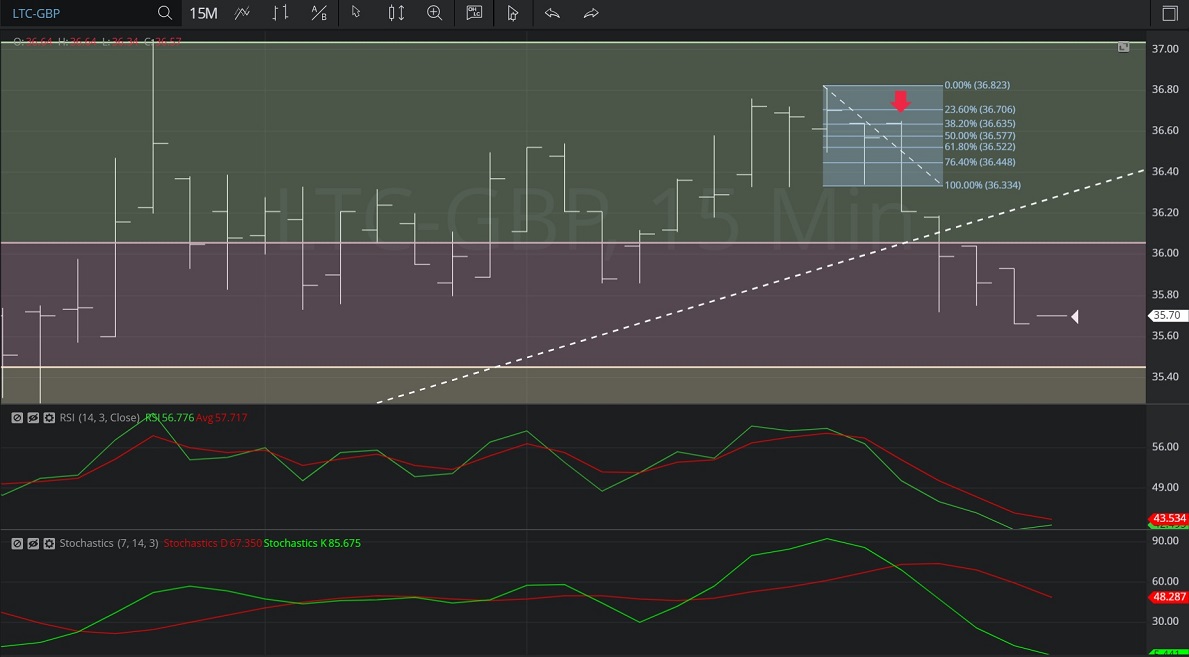Screen dimensions: 1189x657
Task: Select the 61.80% (36.522) Fibonacci level label
Action: pyautogui.click(x=980, y=146)
